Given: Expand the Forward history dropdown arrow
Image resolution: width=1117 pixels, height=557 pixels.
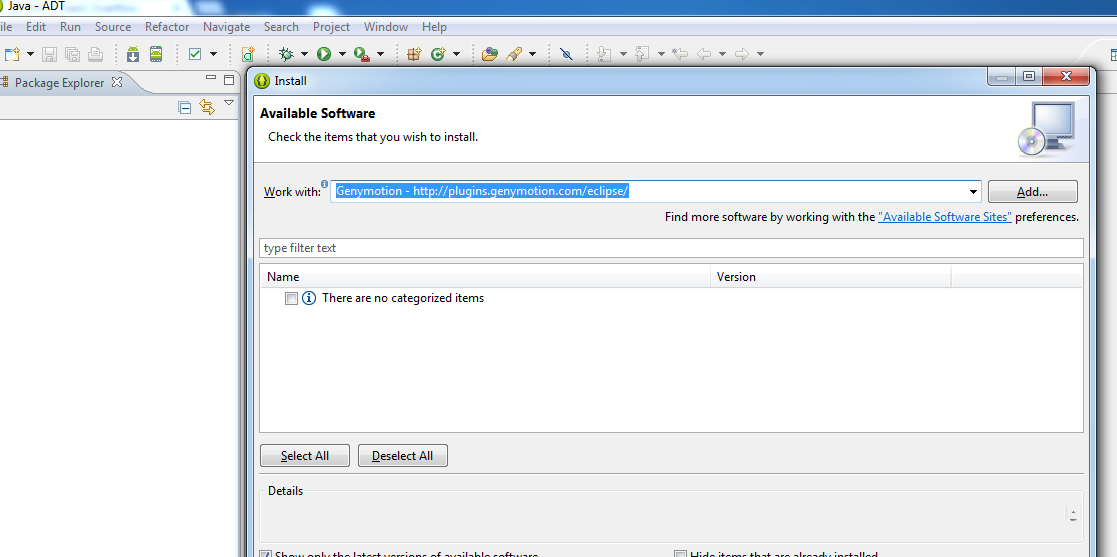Looking at the screenshot, I should [x=760, y=54].
